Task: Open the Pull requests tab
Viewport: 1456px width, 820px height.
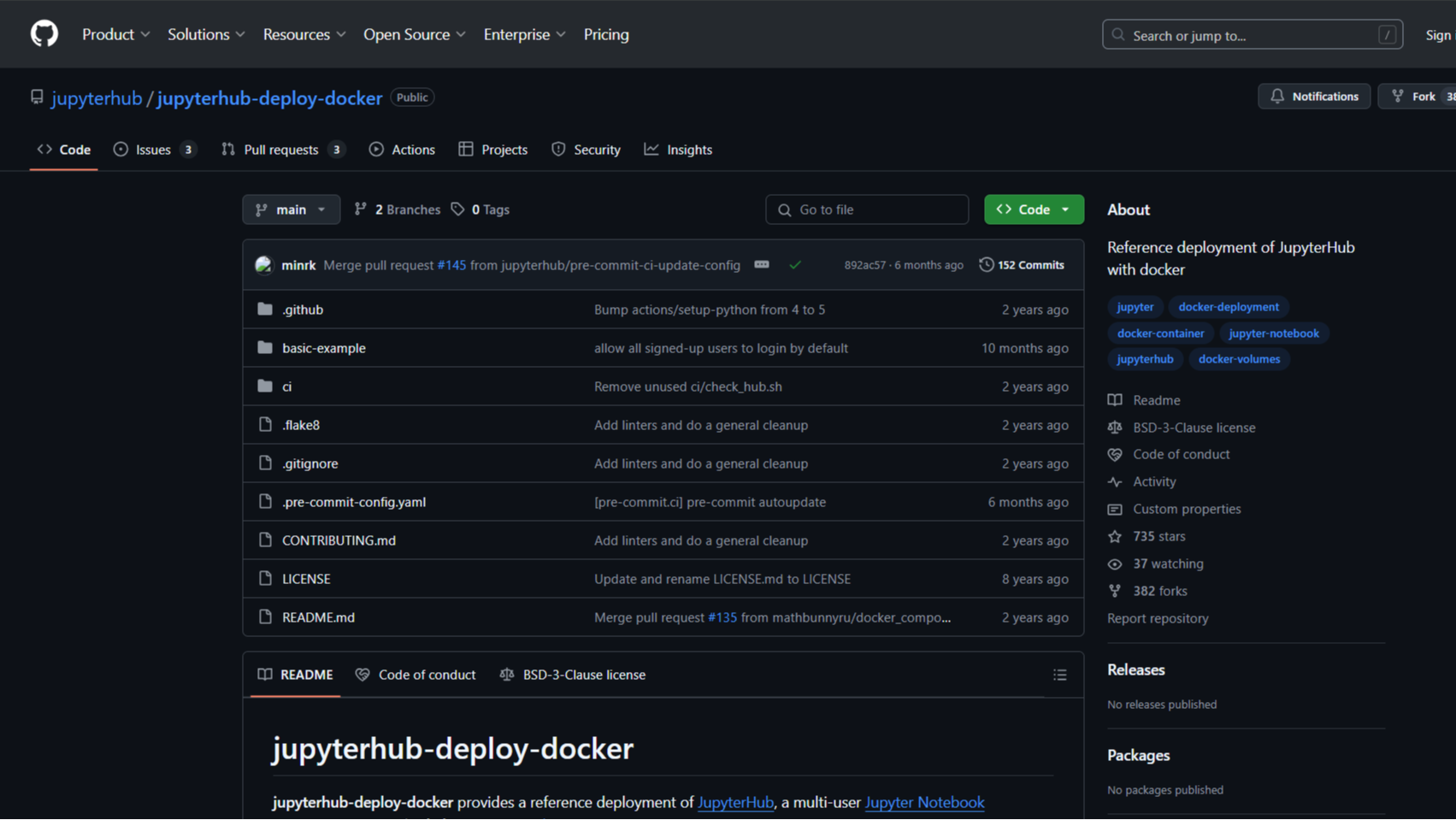Action: pos(282,150)
